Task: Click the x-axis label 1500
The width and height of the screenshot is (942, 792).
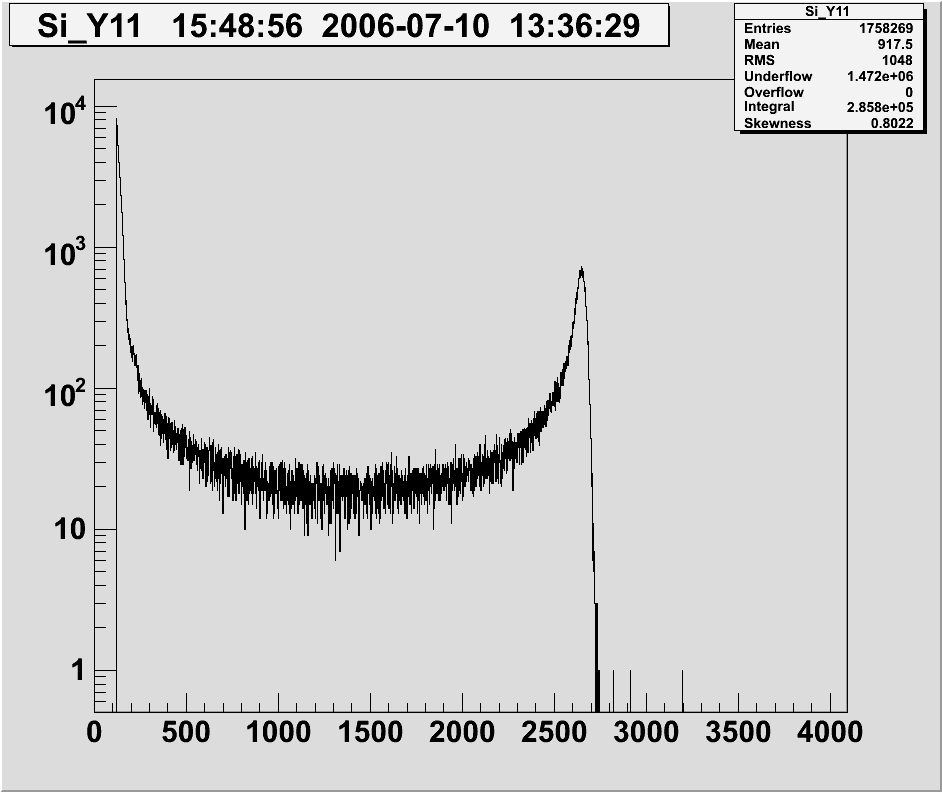Action: pos(370,732)
